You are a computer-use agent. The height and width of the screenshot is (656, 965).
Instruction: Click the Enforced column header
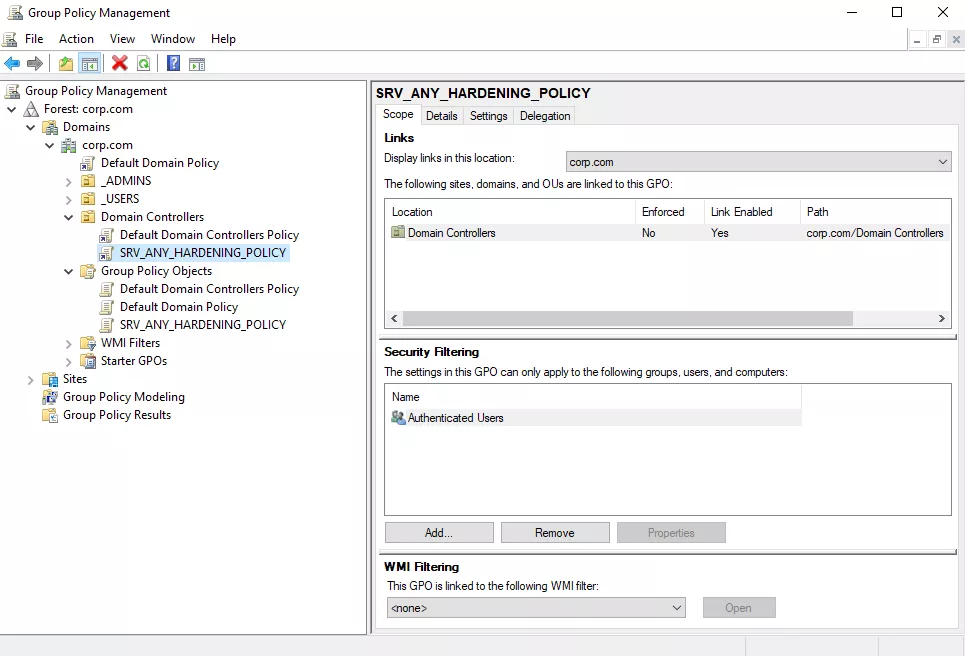tap(670, 212)
